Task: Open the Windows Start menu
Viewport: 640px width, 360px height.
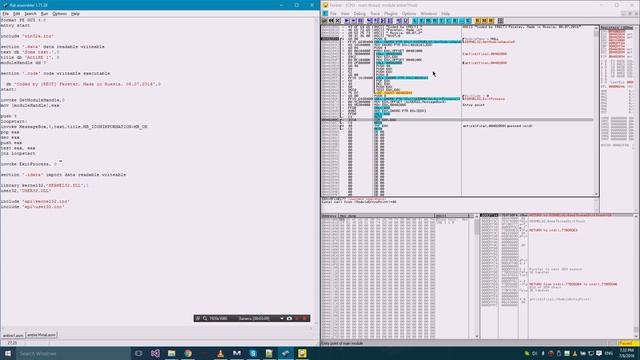Action: click(x=8, y=353)
